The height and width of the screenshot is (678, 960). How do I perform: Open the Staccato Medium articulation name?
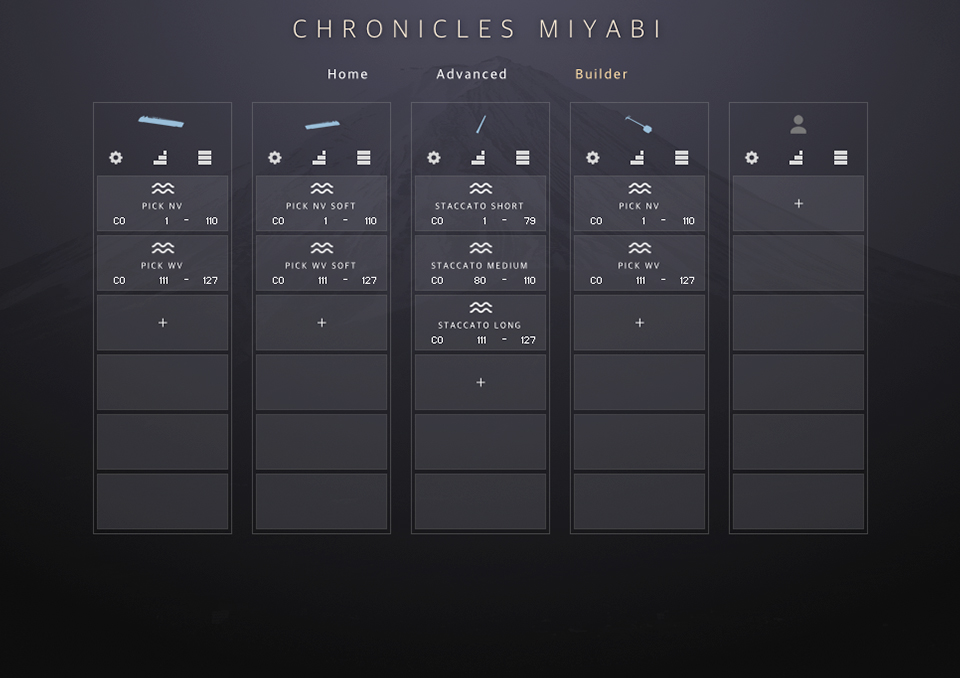point(480,266)
